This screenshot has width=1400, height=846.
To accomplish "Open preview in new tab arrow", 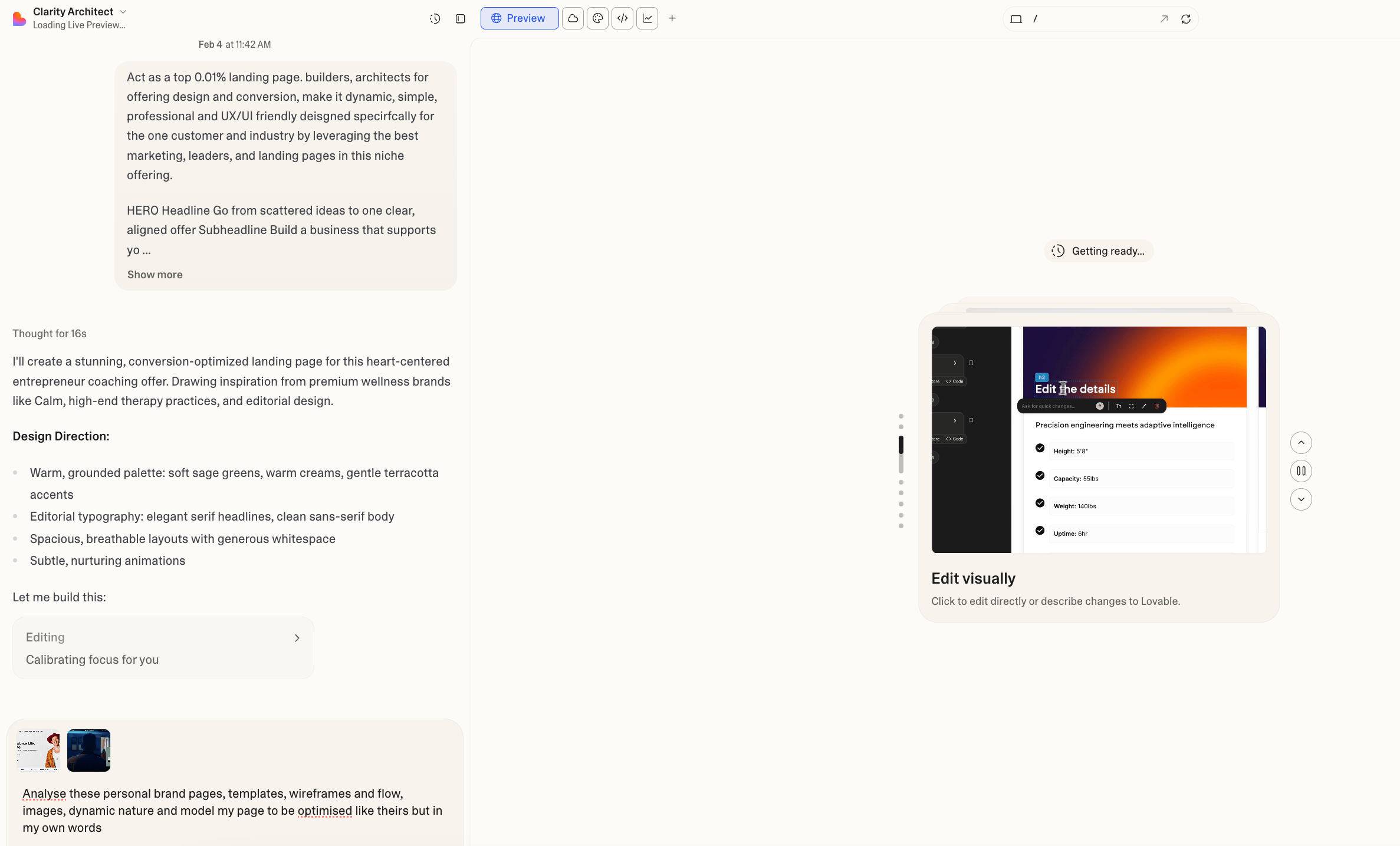I will point(1164,19).
